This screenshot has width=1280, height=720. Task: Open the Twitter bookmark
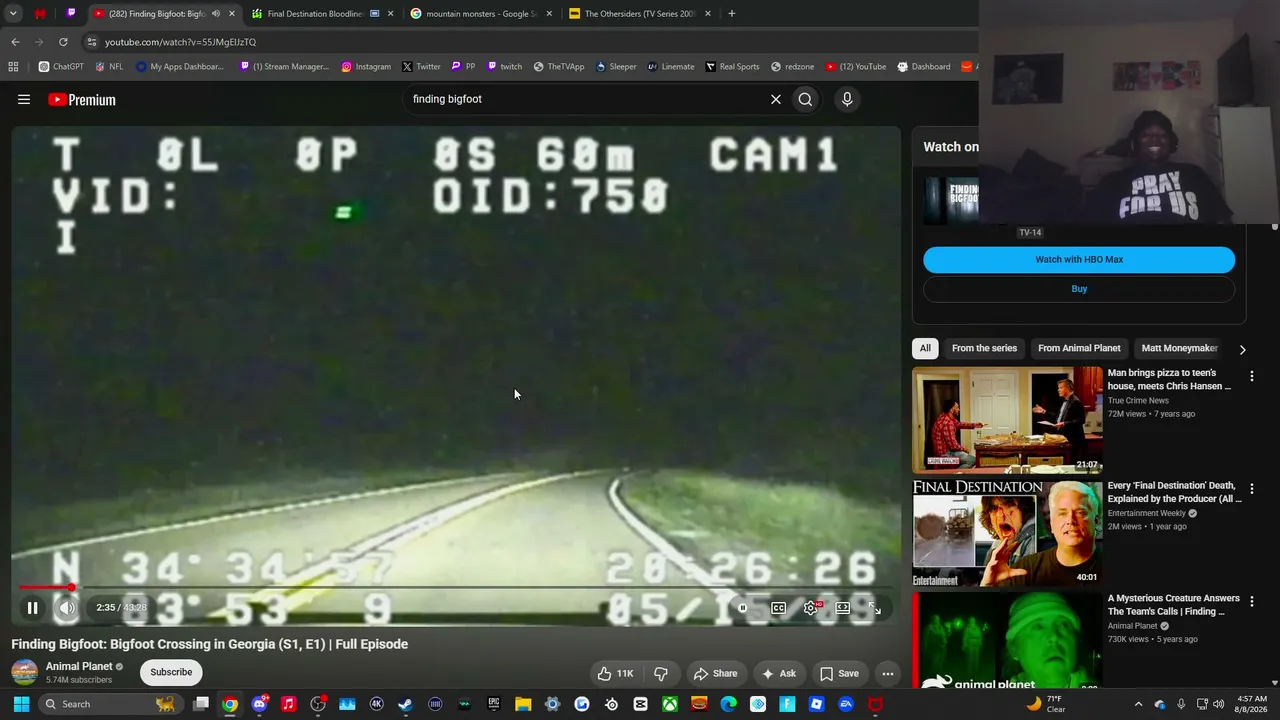(x=421, y=67)
